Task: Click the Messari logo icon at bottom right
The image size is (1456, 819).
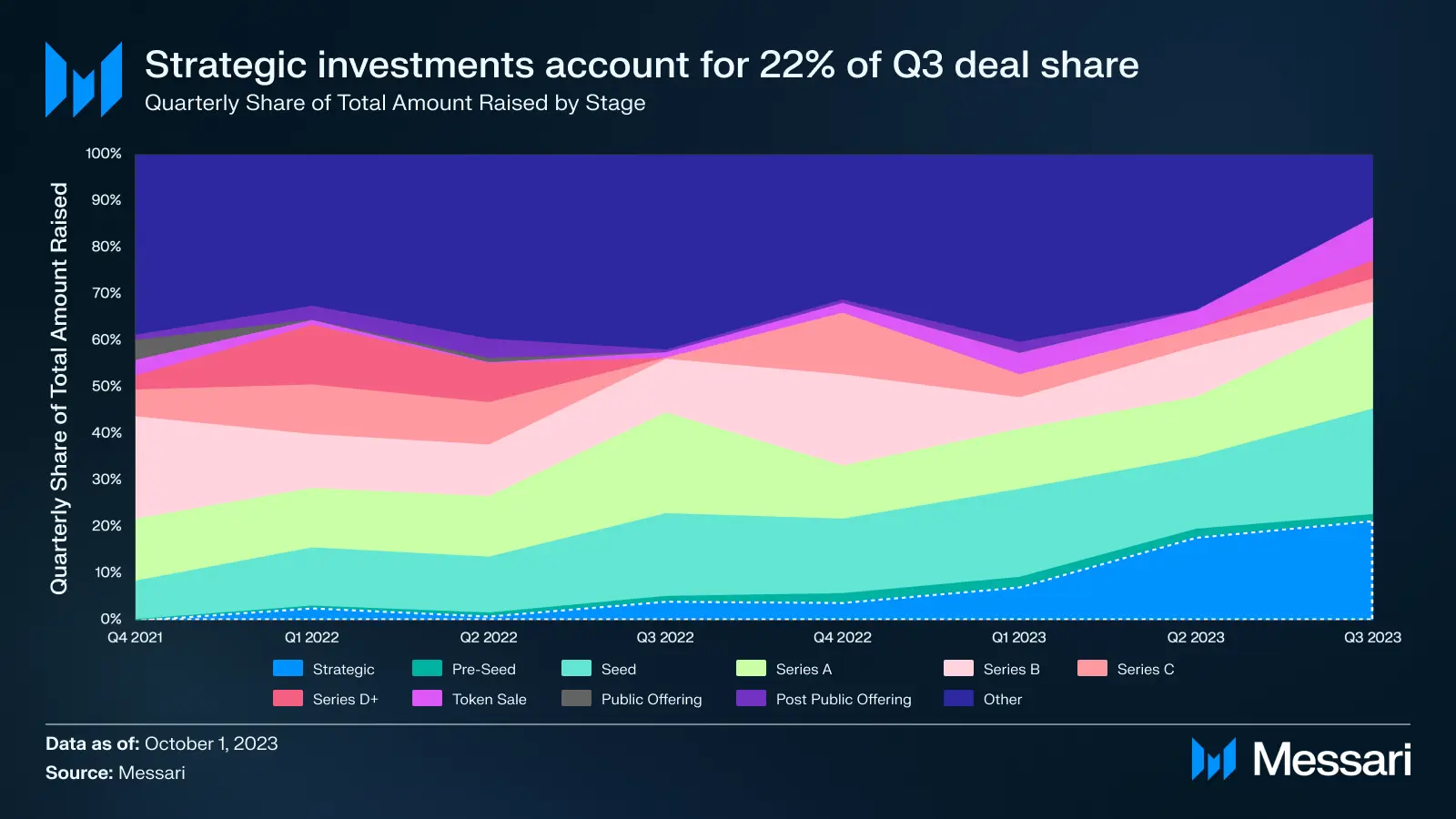Action: pyautogui.click(x=1213, y=759)
